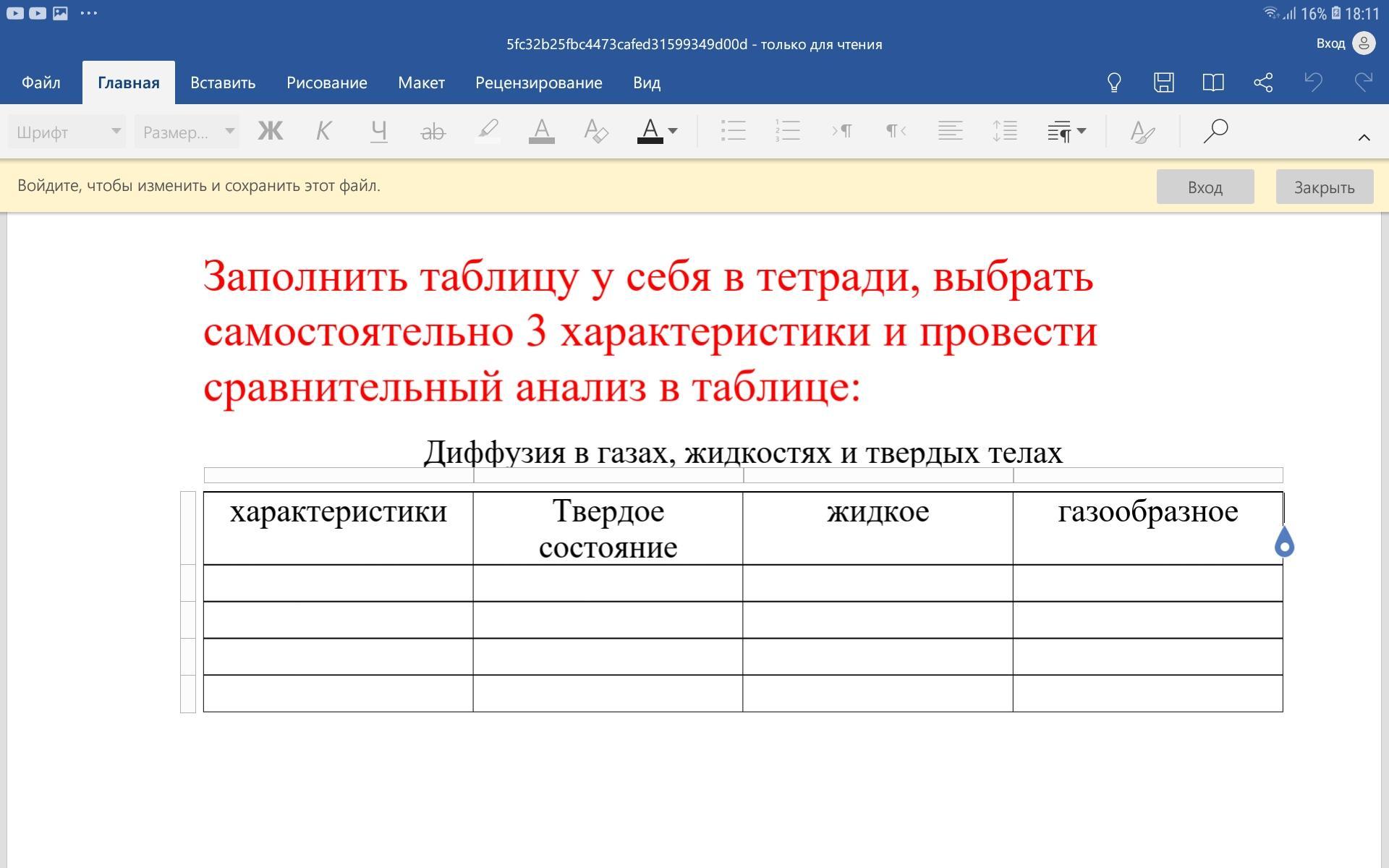This screenshot has width=1389, height=868.
Task: Click the magnifier Find icon
Action: pos(1215,131)
